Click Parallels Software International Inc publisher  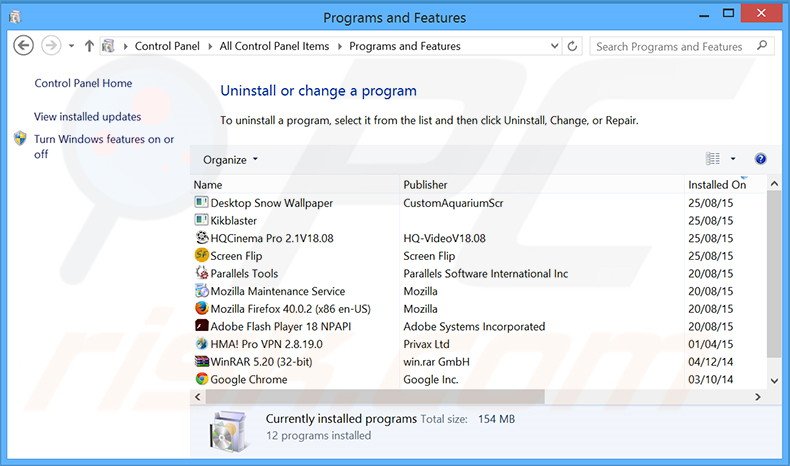(485, 274)
